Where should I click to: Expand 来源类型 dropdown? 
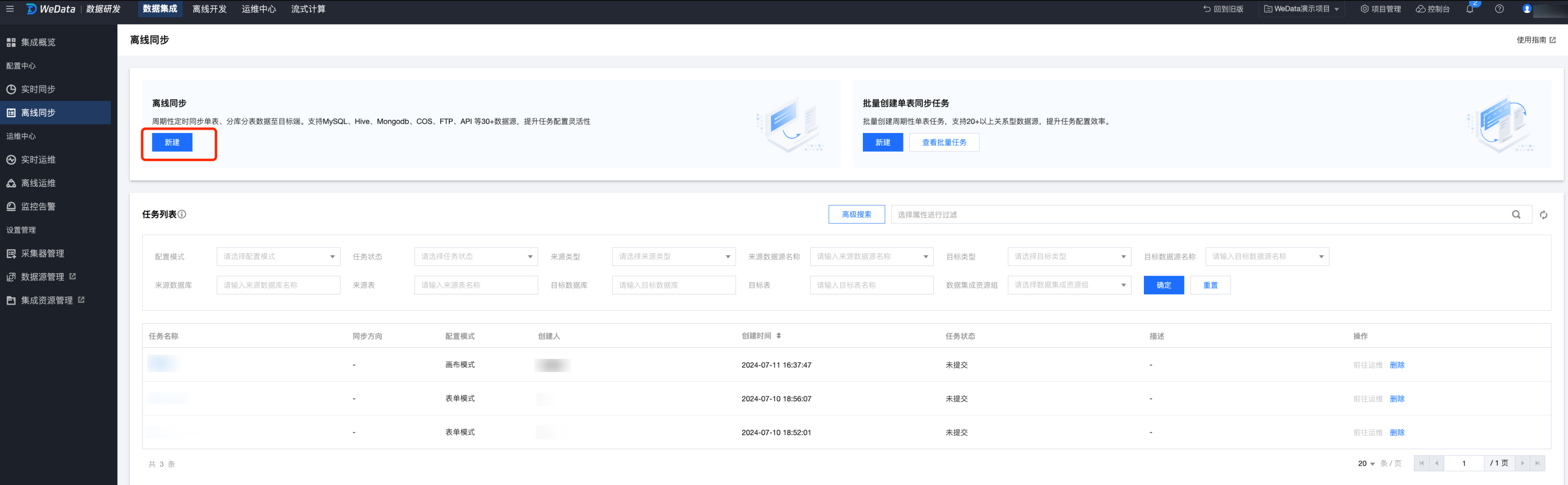(x=674, y=256)
